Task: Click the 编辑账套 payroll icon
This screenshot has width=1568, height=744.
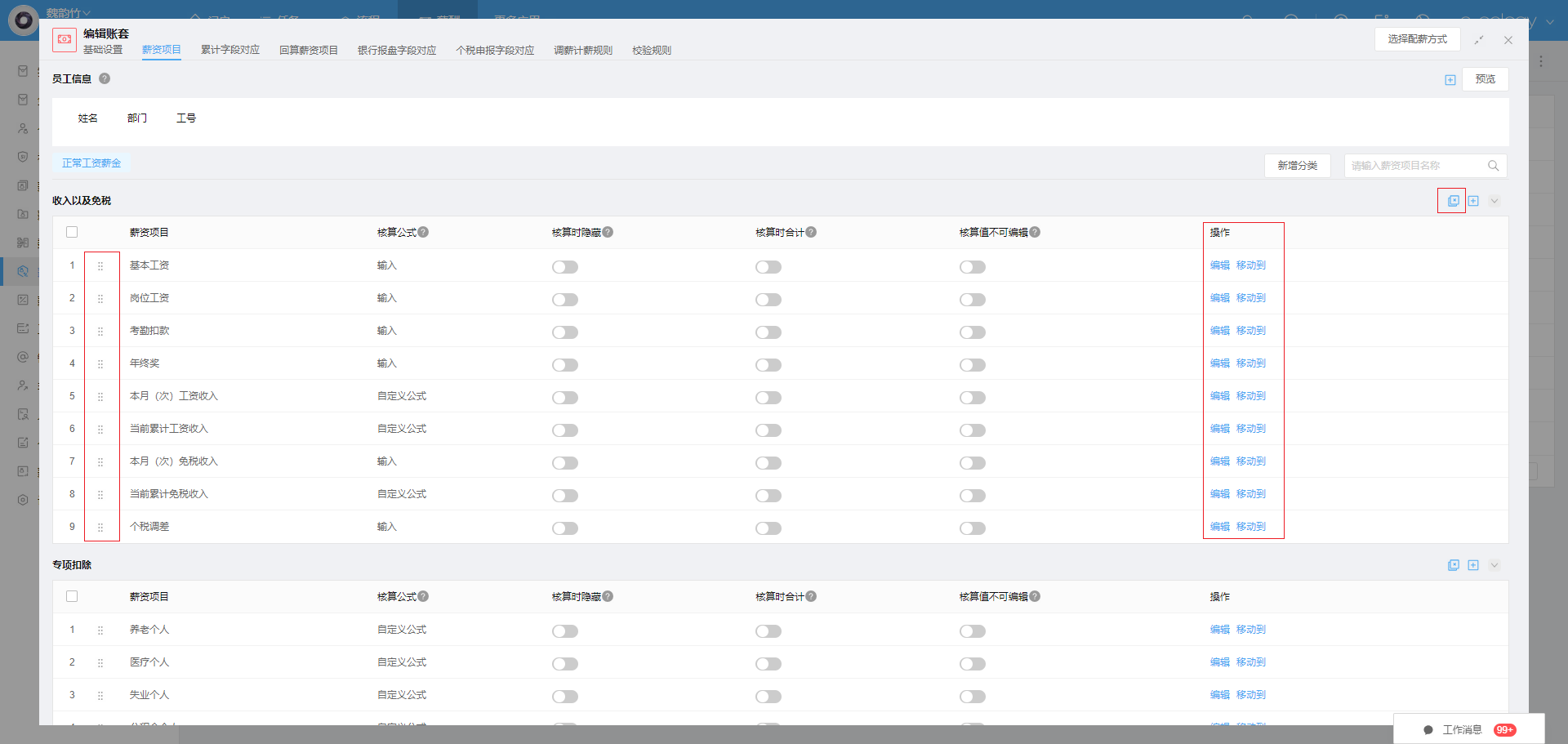Action: (65, 39)
